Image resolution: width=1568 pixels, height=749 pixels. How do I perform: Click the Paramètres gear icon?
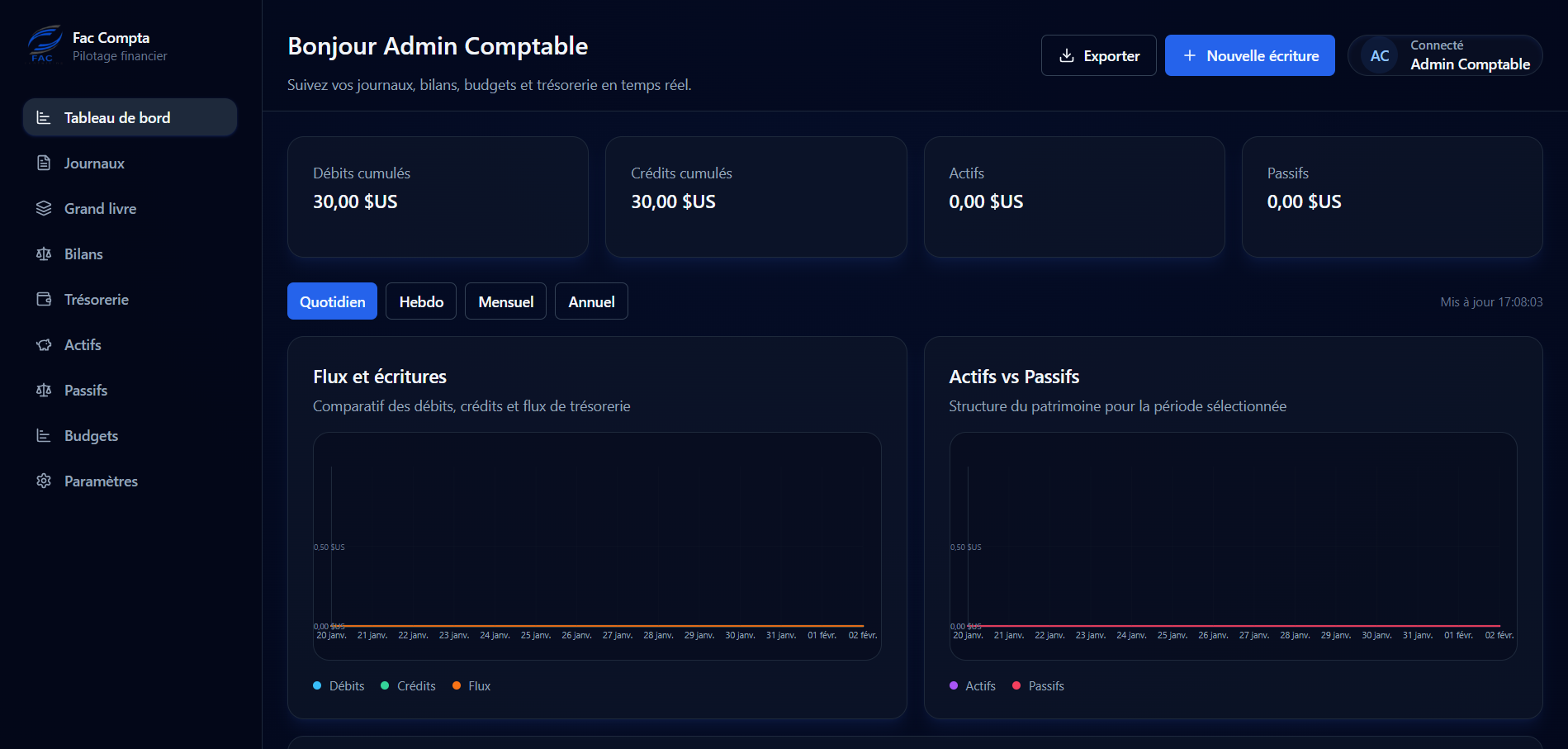point(44,481)
